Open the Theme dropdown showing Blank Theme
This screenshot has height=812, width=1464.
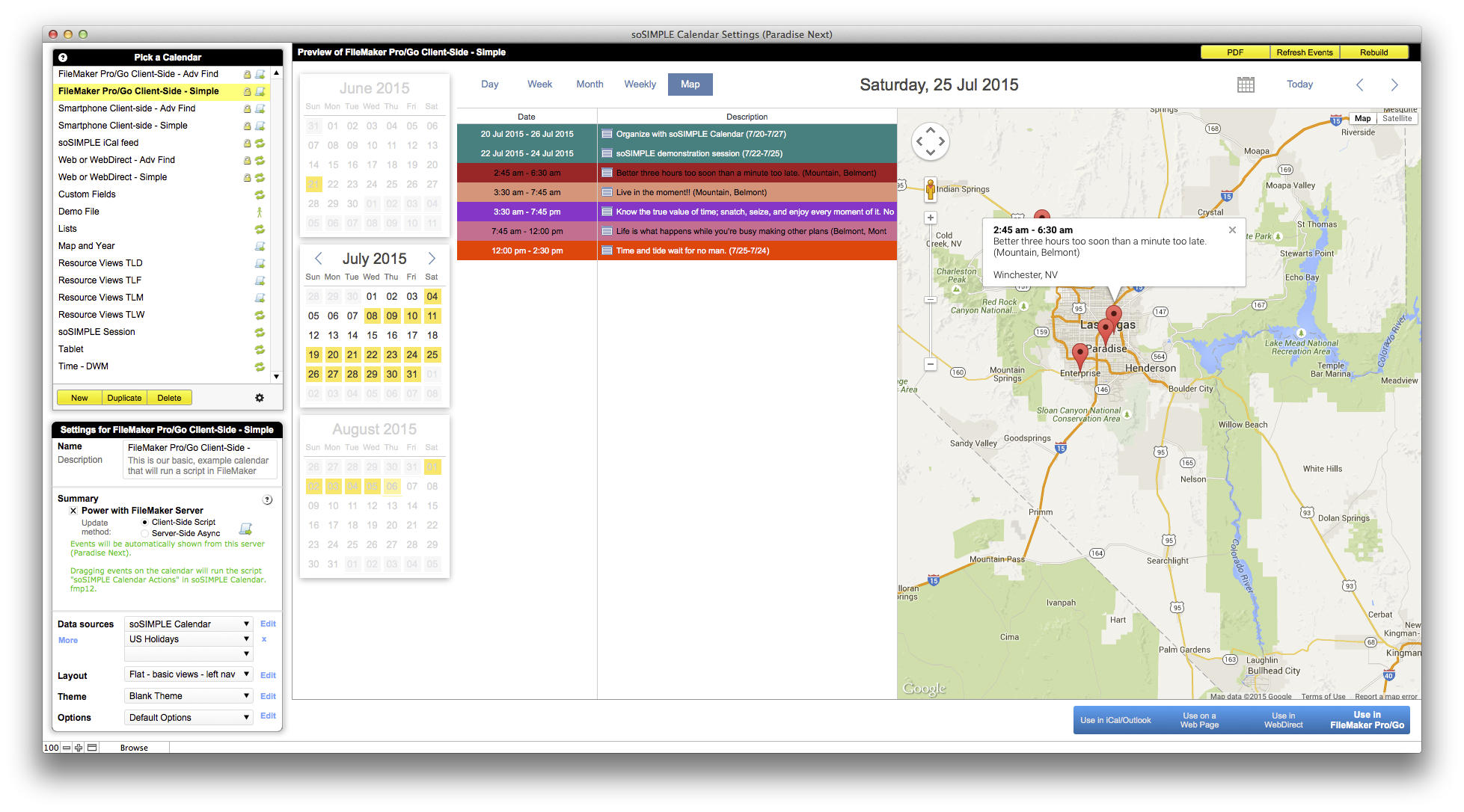[189, 696]
